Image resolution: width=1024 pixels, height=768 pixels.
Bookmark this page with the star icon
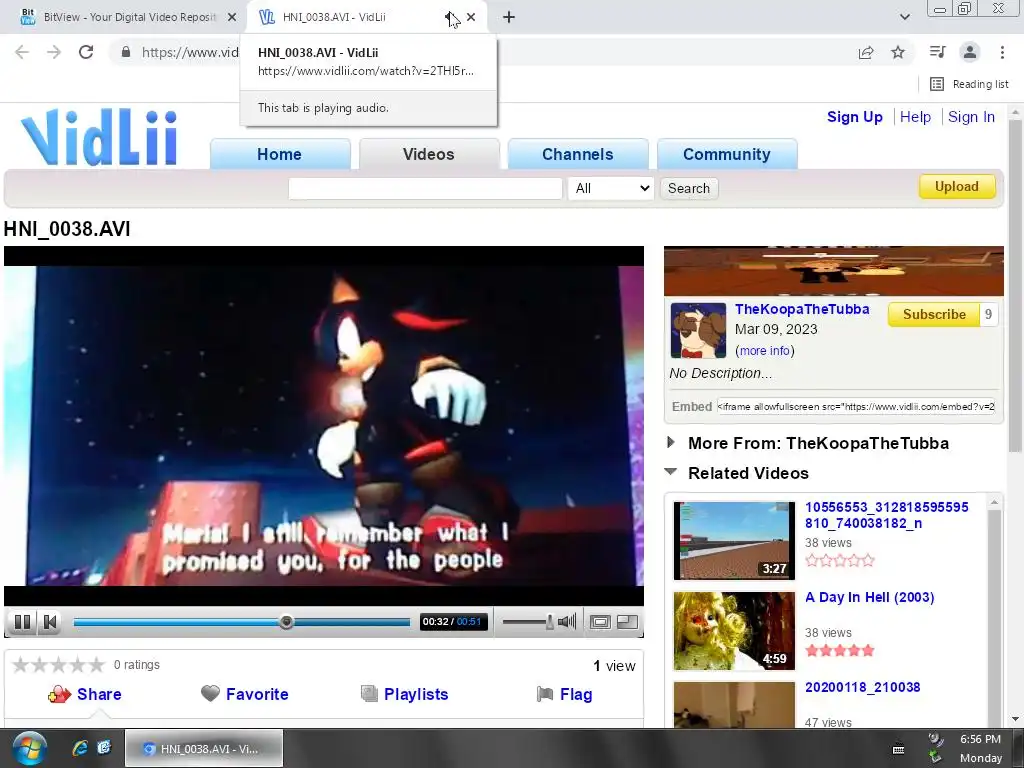point(898,52)
